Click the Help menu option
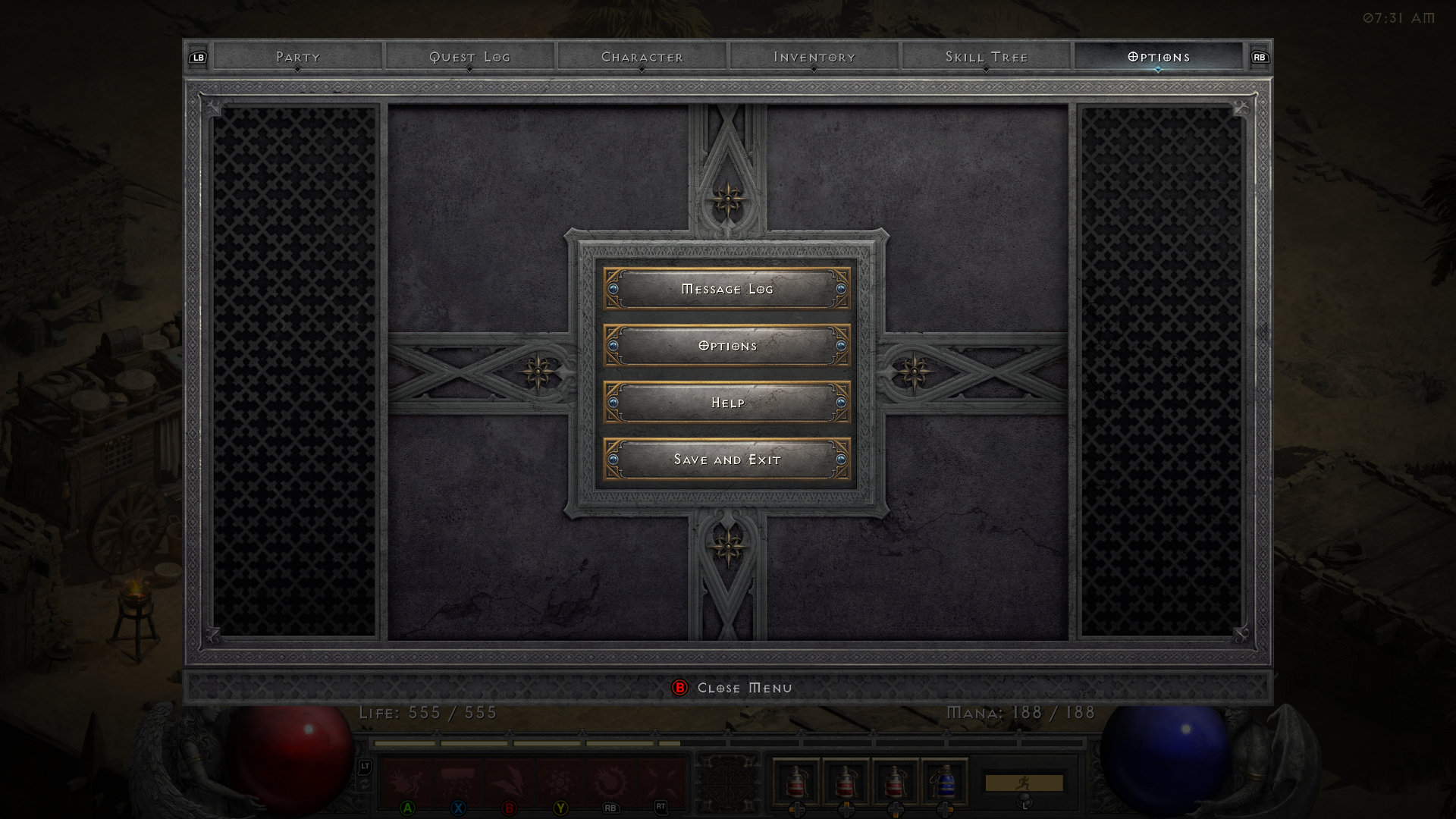The image size is (1456, 819). pyautogui.click(x=728, y=401)
